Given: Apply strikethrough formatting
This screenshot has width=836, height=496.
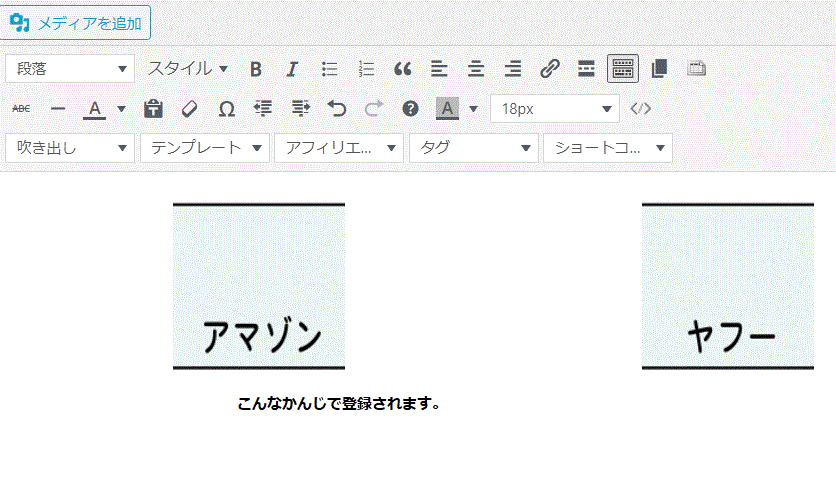Looking at the screenshot, I should coord(21,109).
